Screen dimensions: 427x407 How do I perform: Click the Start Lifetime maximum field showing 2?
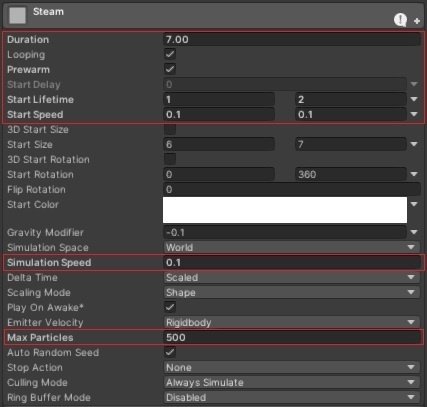coord(351,99)
